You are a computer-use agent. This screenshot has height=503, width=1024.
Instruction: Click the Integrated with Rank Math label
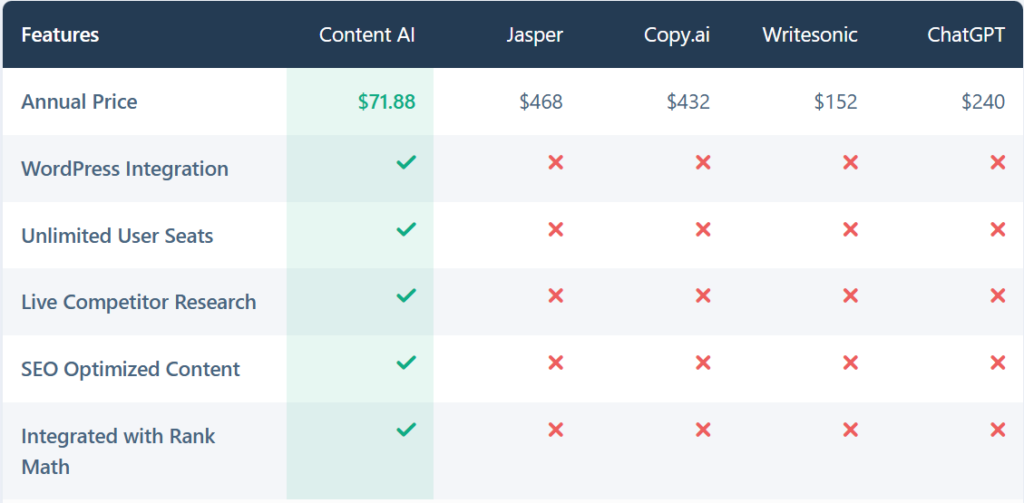[118, 451]
